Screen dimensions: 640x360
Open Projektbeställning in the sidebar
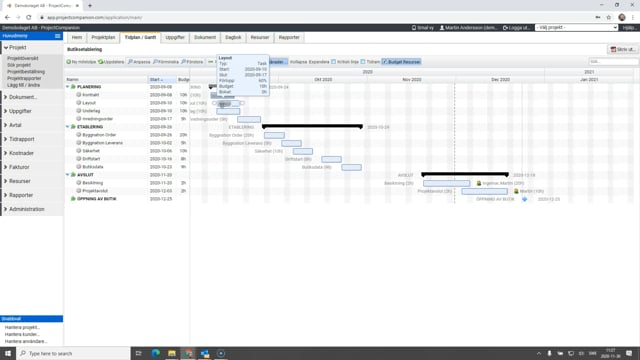pyautogui.click(x=26, y=72)
